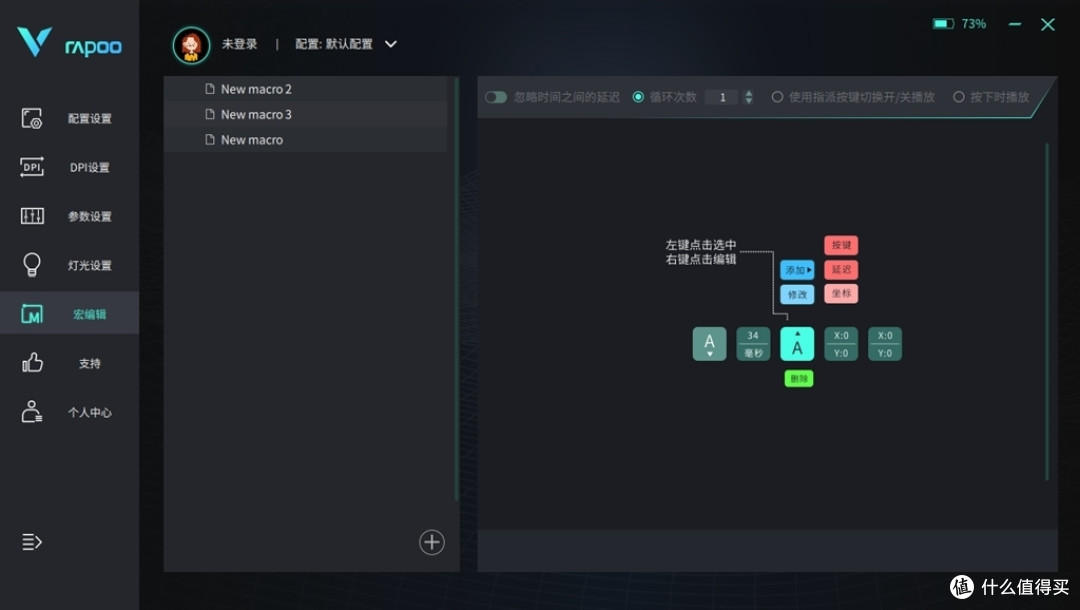Expand the 配置: 默认配置 dropdown chevron

click(x=391, y=44)
